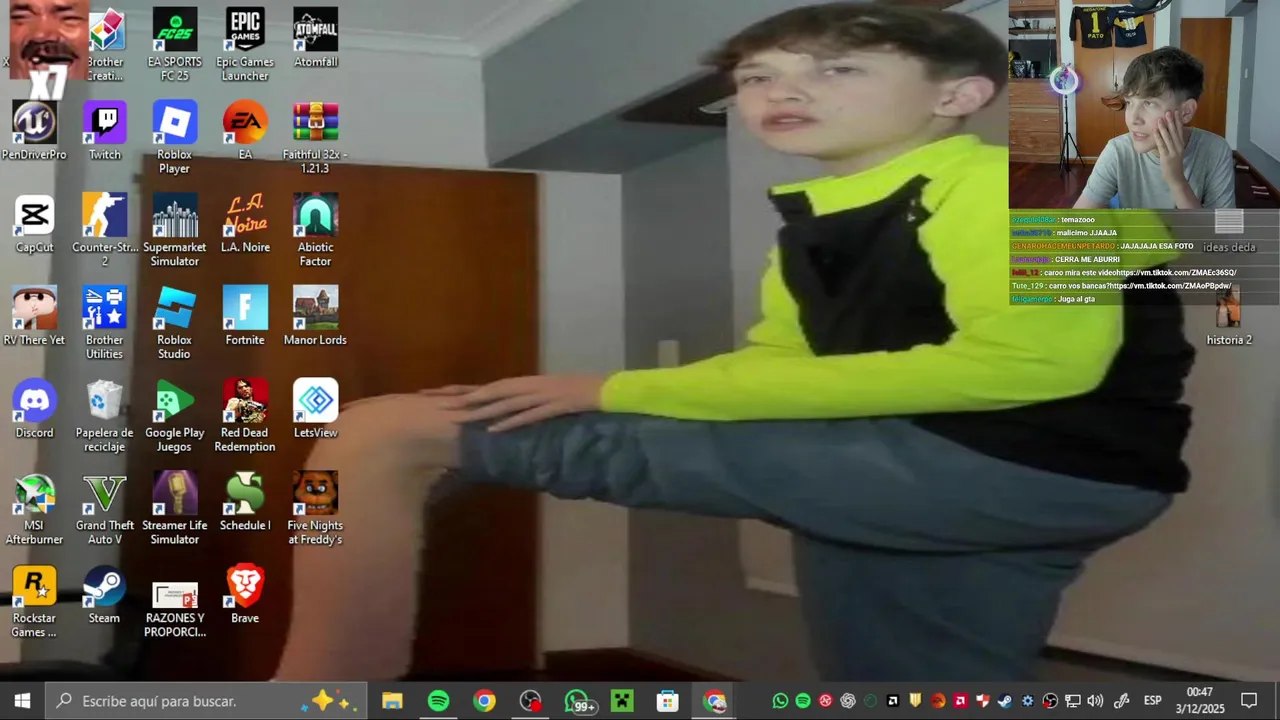The width and height of the screenshot is (1280, 720).
Task: Open Steam desktop shortcut
Action: 104,596
